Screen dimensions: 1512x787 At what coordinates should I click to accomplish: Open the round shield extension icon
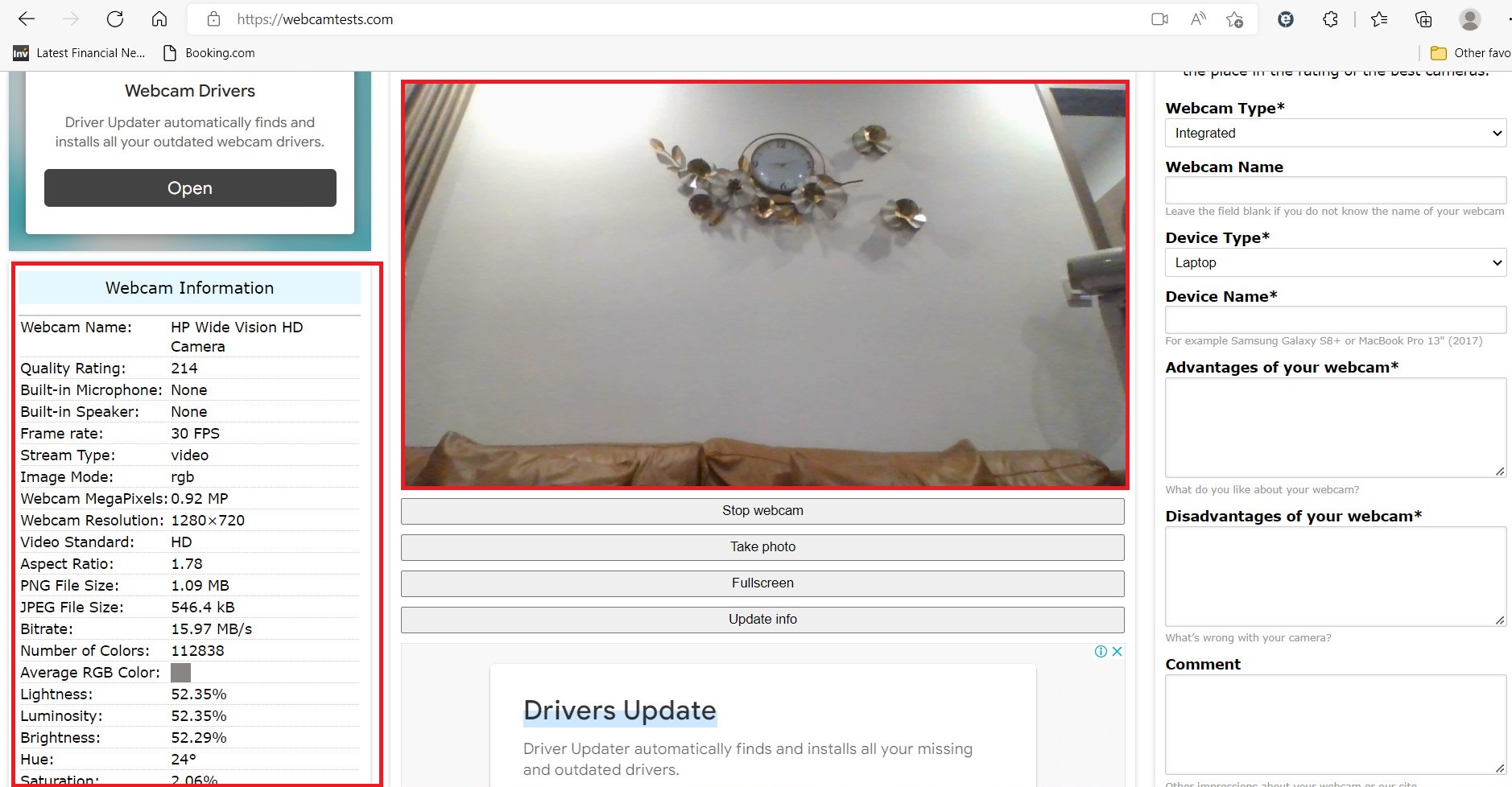coord(1286,19)
